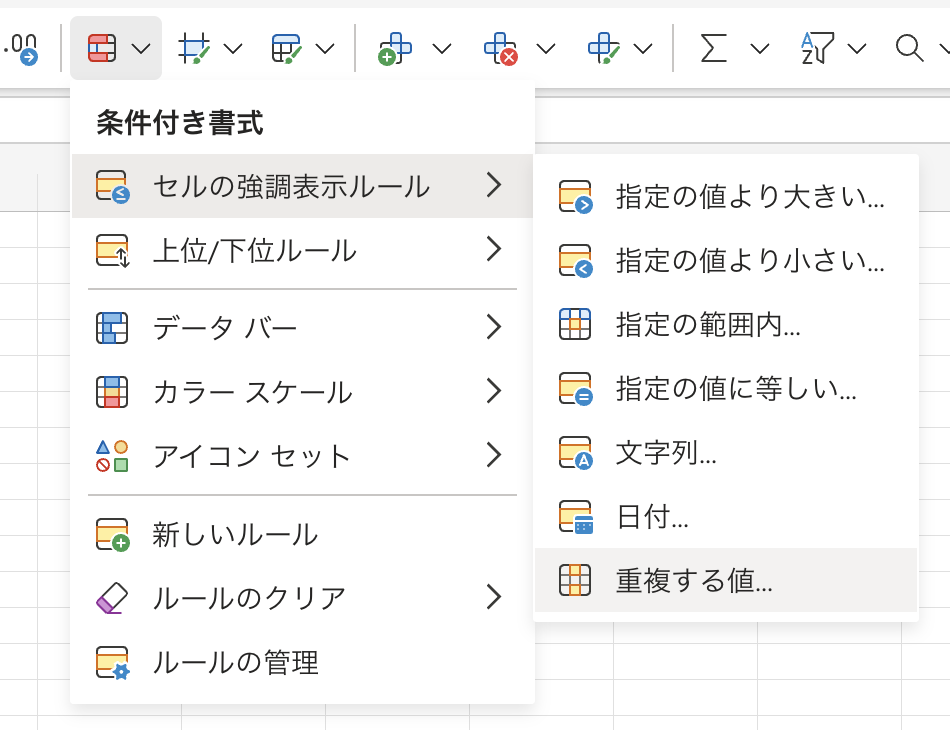Click the insert cells icon
Screen dimensions: 950x730
click(x=395, y=48)
